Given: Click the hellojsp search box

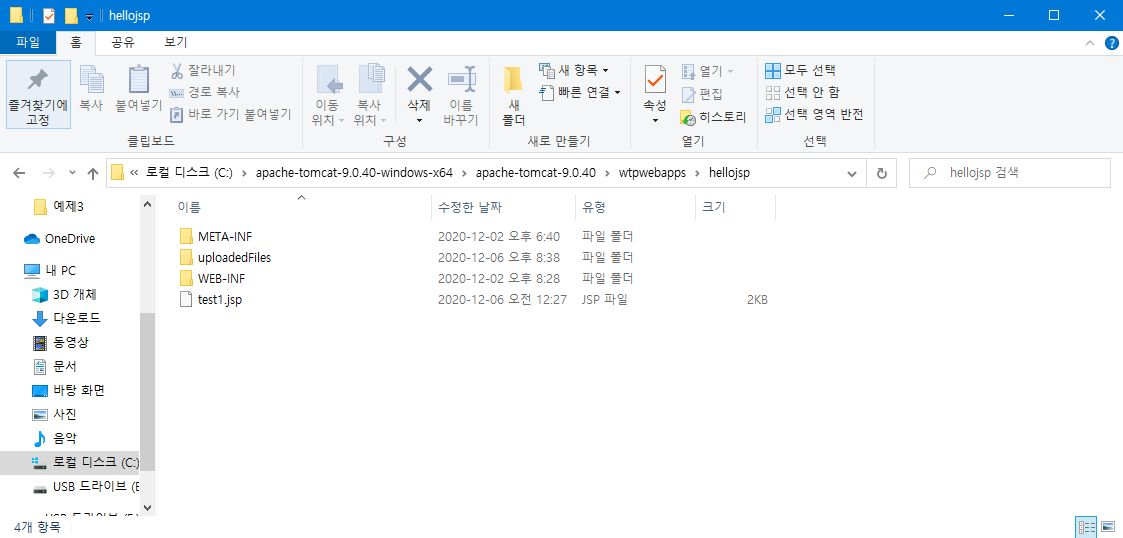Looking at the screenshot, I should click(1010, 173).
